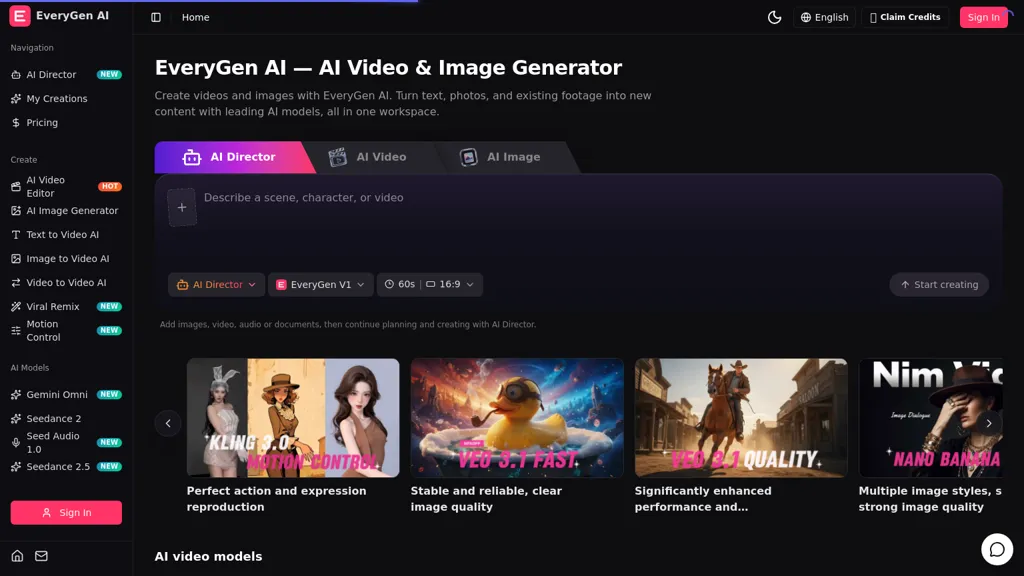The image size is (1024, 576).
Task: Toggle the sidebar panel icon
Action: click(156, 18)
